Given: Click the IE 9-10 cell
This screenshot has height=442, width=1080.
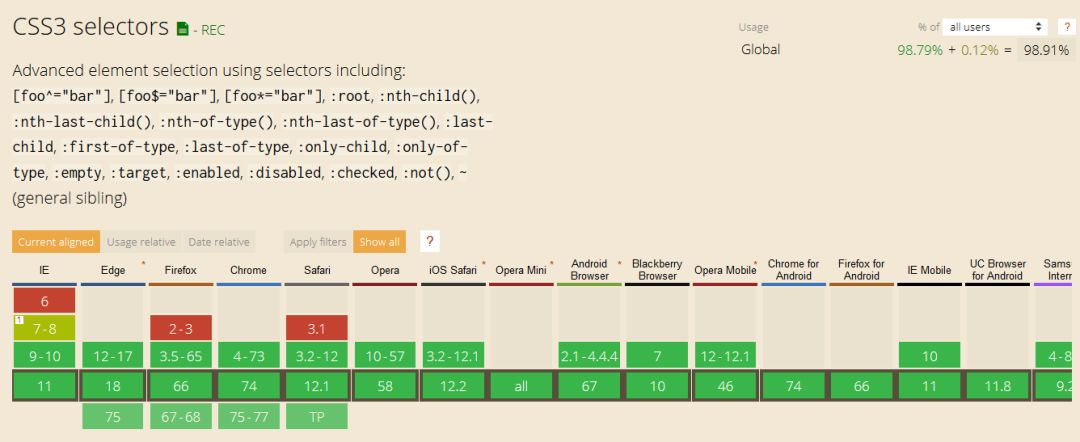Looking at the screenshot, I should 44,355.
